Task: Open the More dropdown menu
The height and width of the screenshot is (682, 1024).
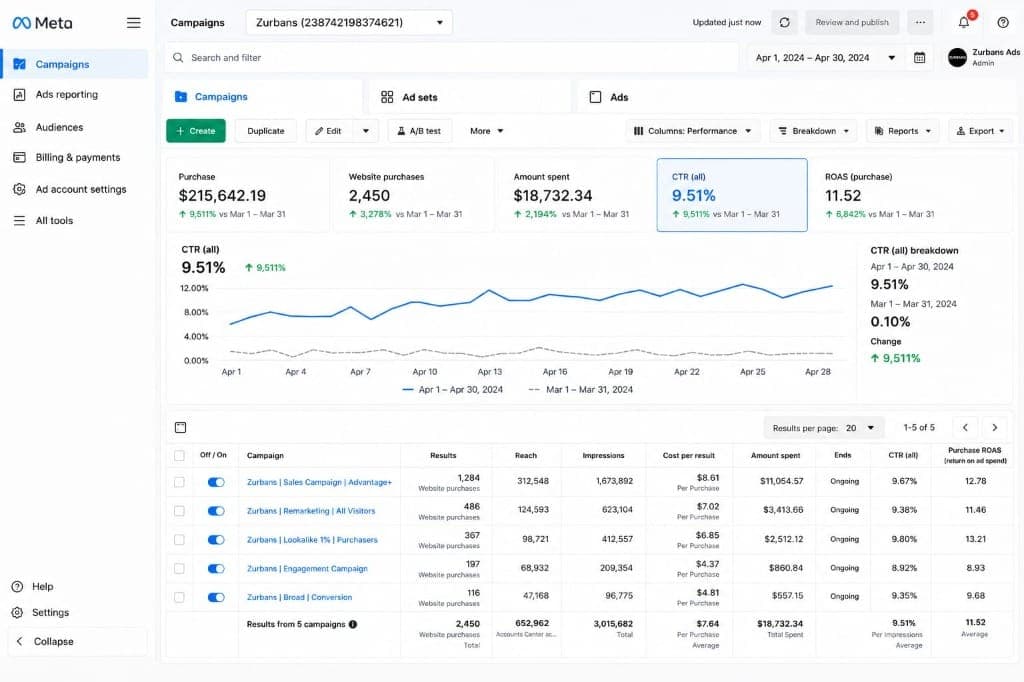Action: click(x=487, y=131)
